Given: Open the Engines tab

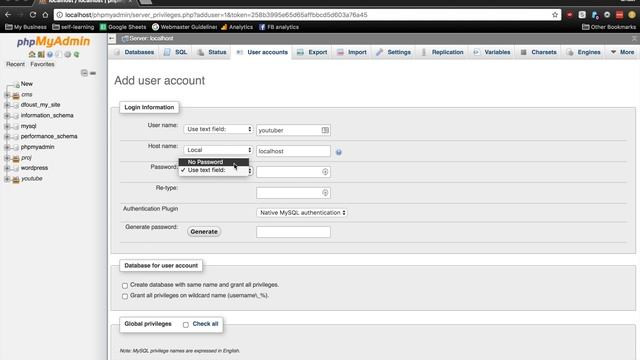Looking at the screenshot, I should point(584,52).
